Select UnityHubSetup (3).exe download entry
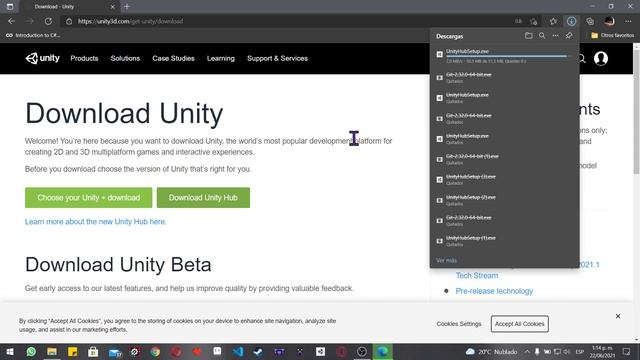This screenshot has width=640, height=360. tap(504, 180)
